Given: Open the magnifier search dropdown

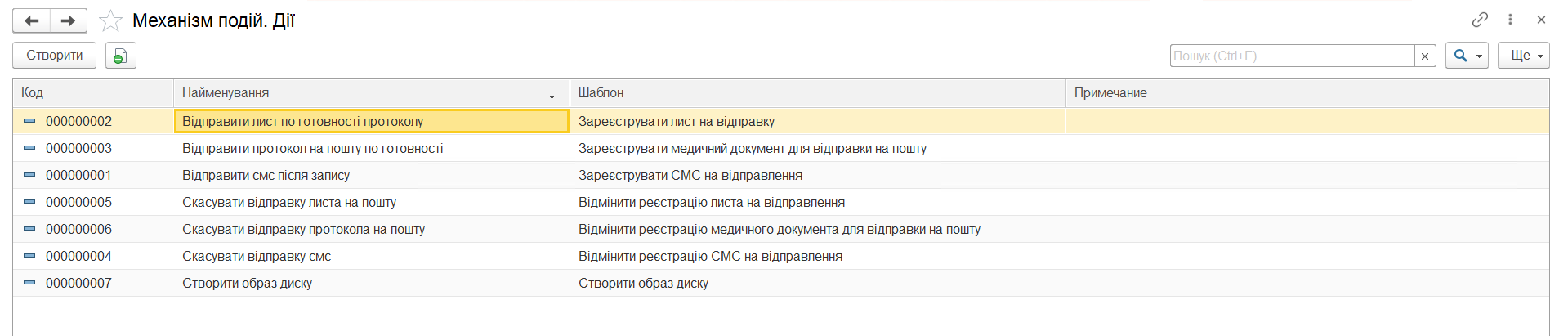Looking at the screenshot, I should (x=1466, y=56).
